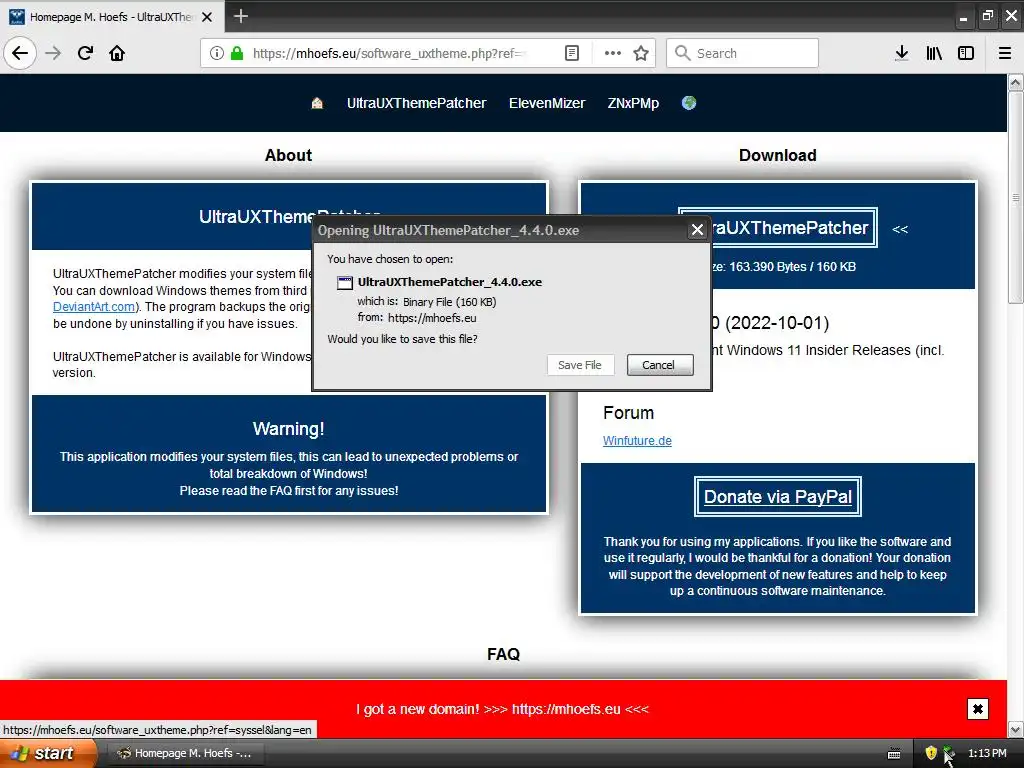Open the Windows start button
Viewport: 1024px width, 768px height.
(46, 753)
